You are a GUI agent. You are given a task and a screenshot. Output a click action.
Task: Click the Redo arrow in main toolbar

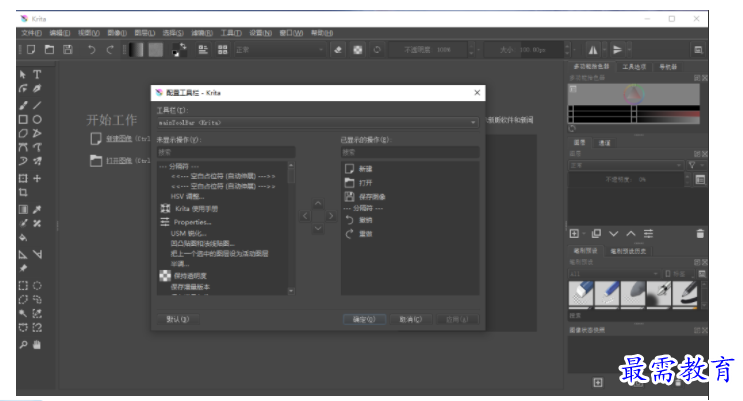110,49
